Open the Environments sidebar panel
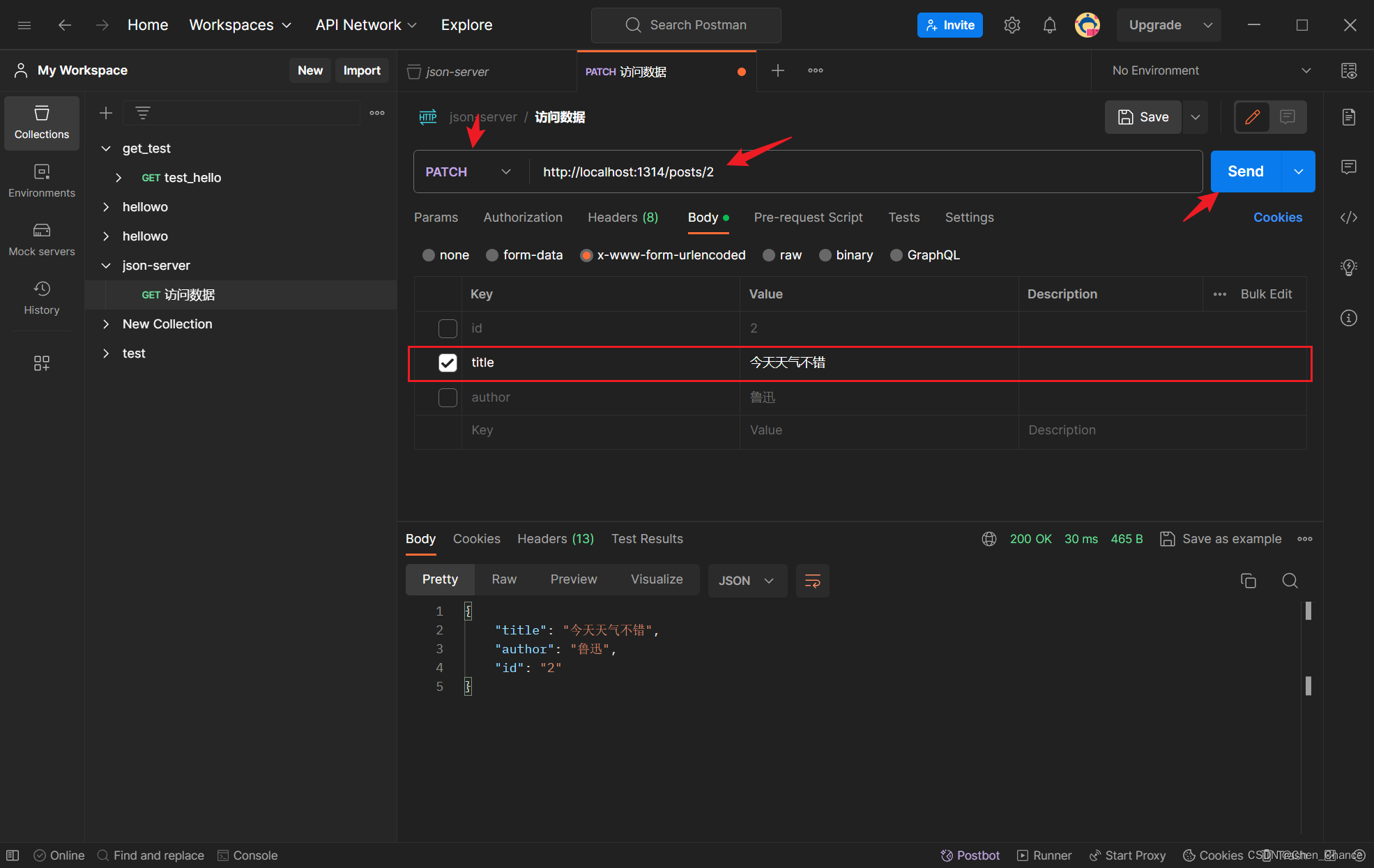 click(x=41, y=181)
